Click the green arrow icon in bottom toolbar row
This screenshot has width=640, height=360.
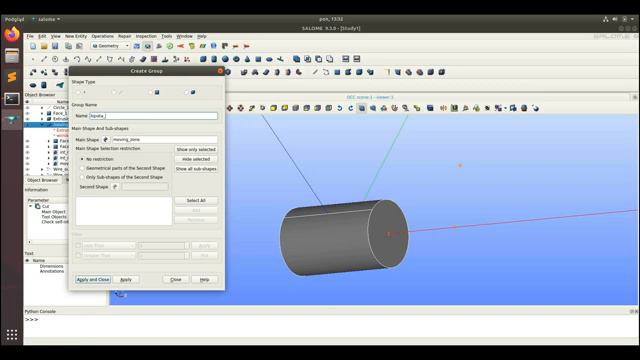(x=60, y=85)
